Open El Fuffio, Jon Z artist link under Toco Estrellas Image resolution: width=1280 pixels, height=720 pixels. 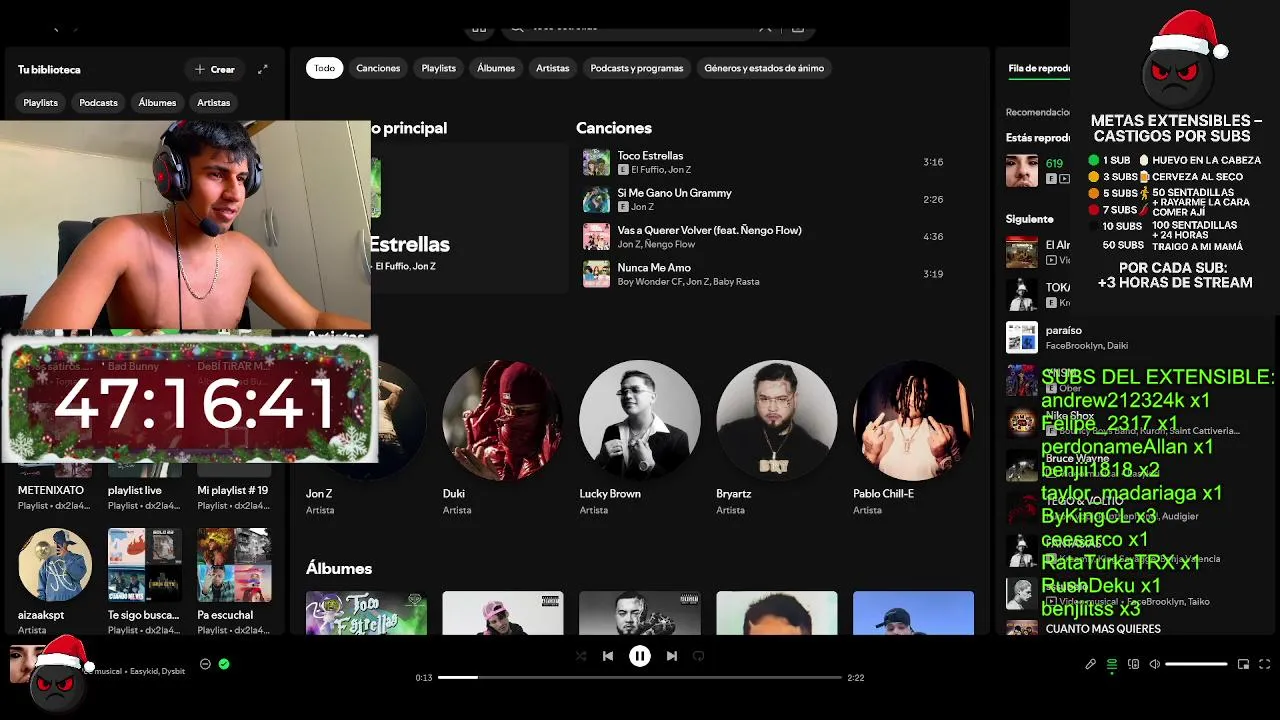click(661, 170)
